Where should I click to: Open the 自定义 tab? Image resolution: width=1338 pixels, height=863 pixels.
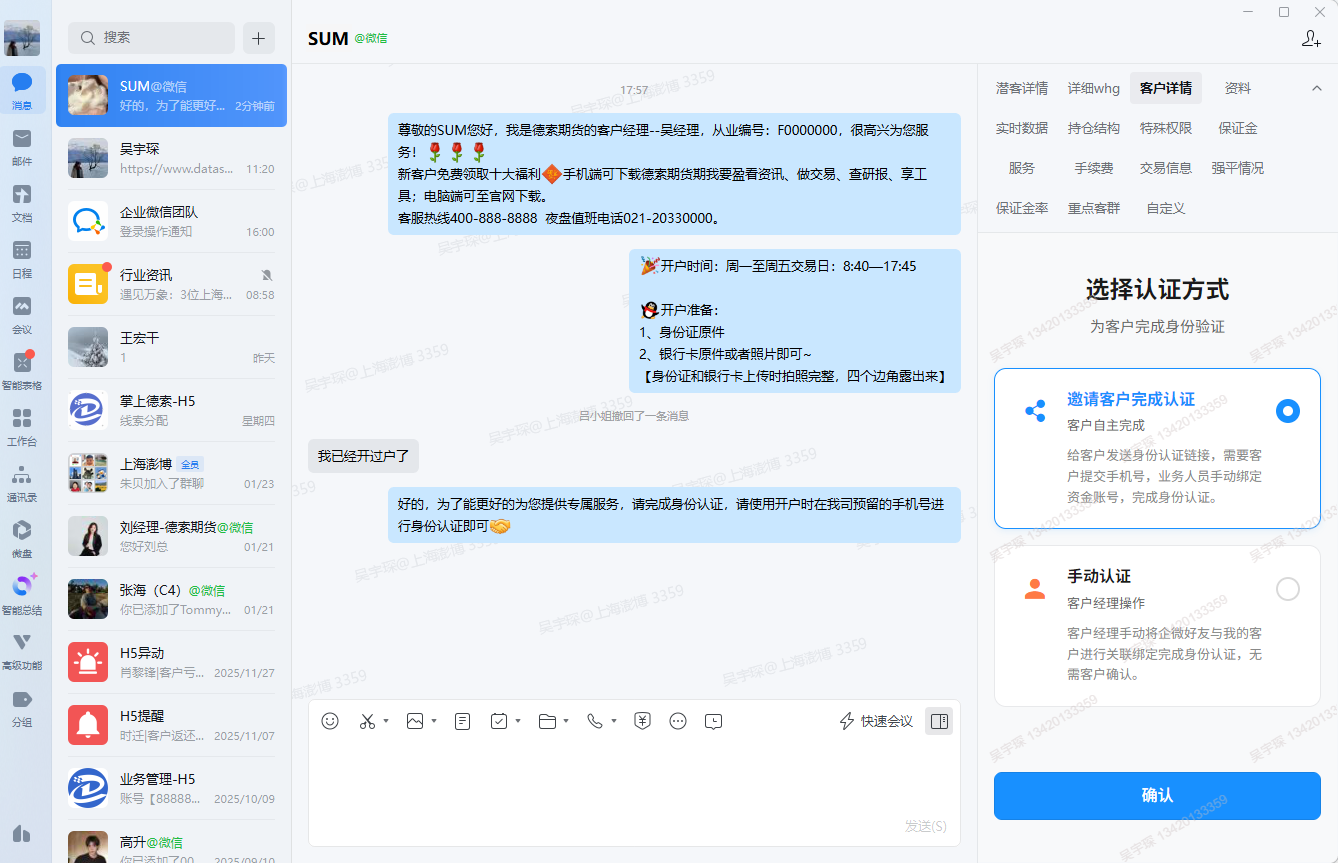(1166, 208)
